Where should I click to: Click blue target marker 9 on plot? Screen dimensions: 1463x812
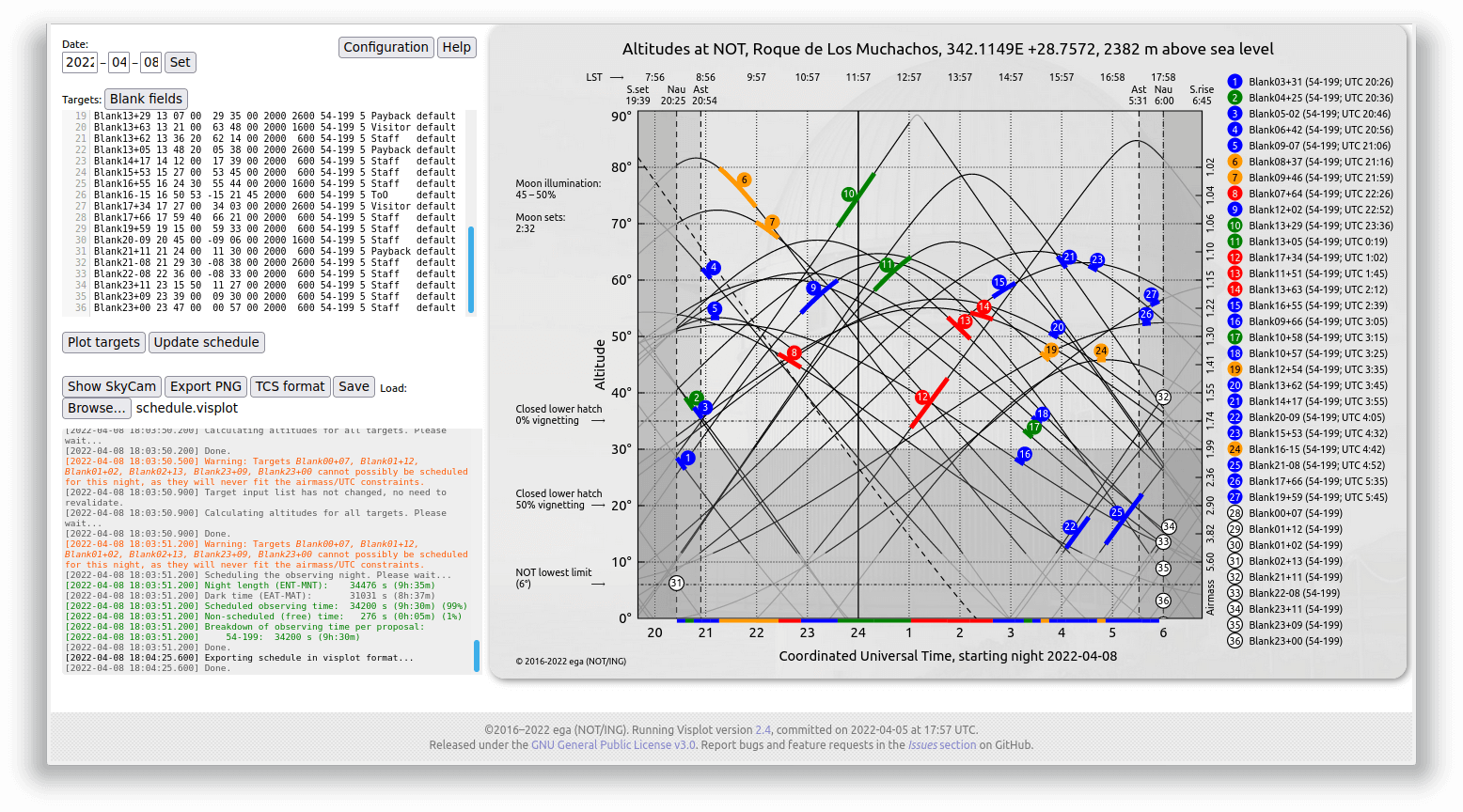pos(813,289)
